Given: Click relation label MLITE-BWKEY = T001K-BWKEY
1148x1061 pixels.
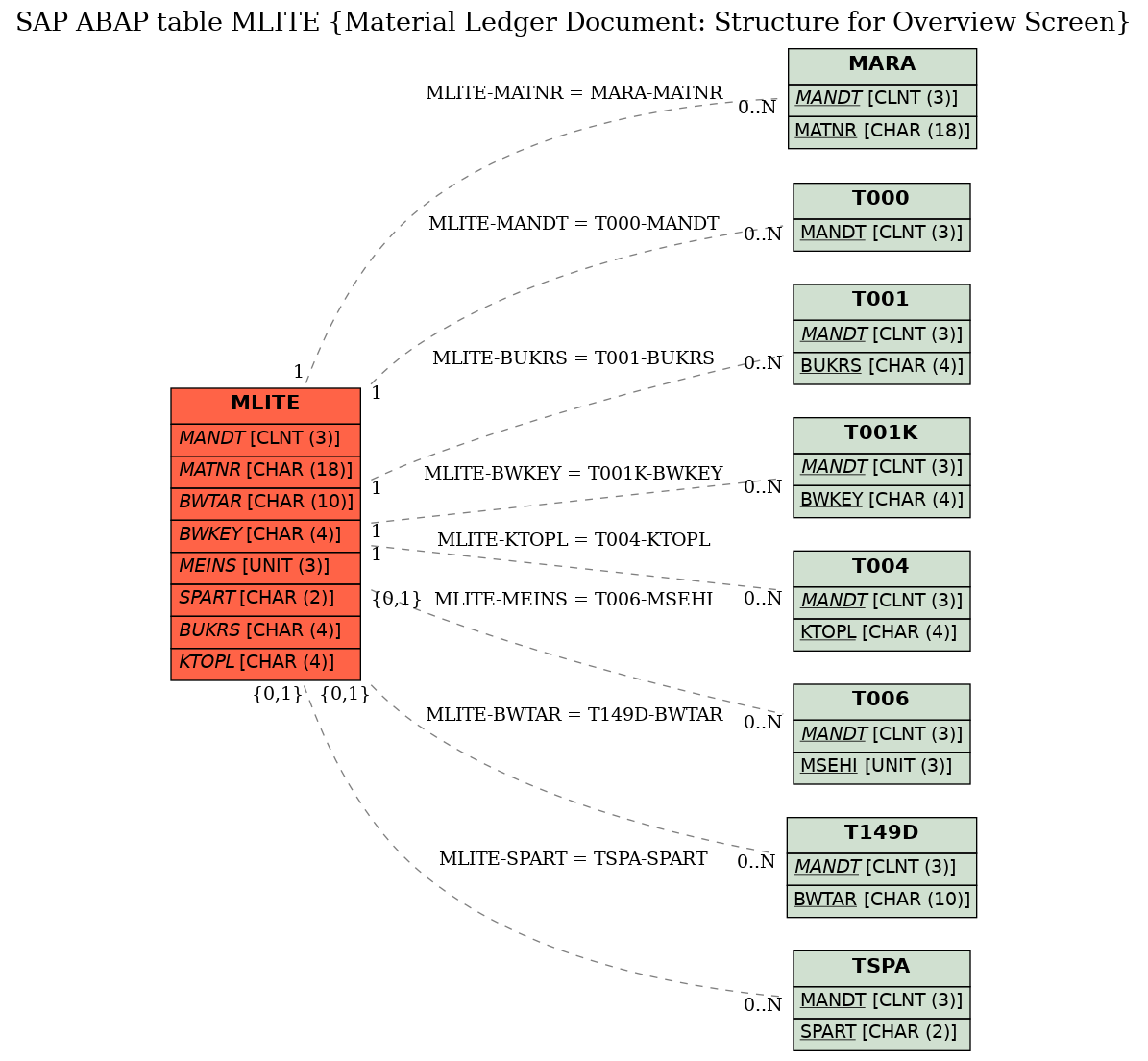Looking at the screenshot, I should point(574,473).
